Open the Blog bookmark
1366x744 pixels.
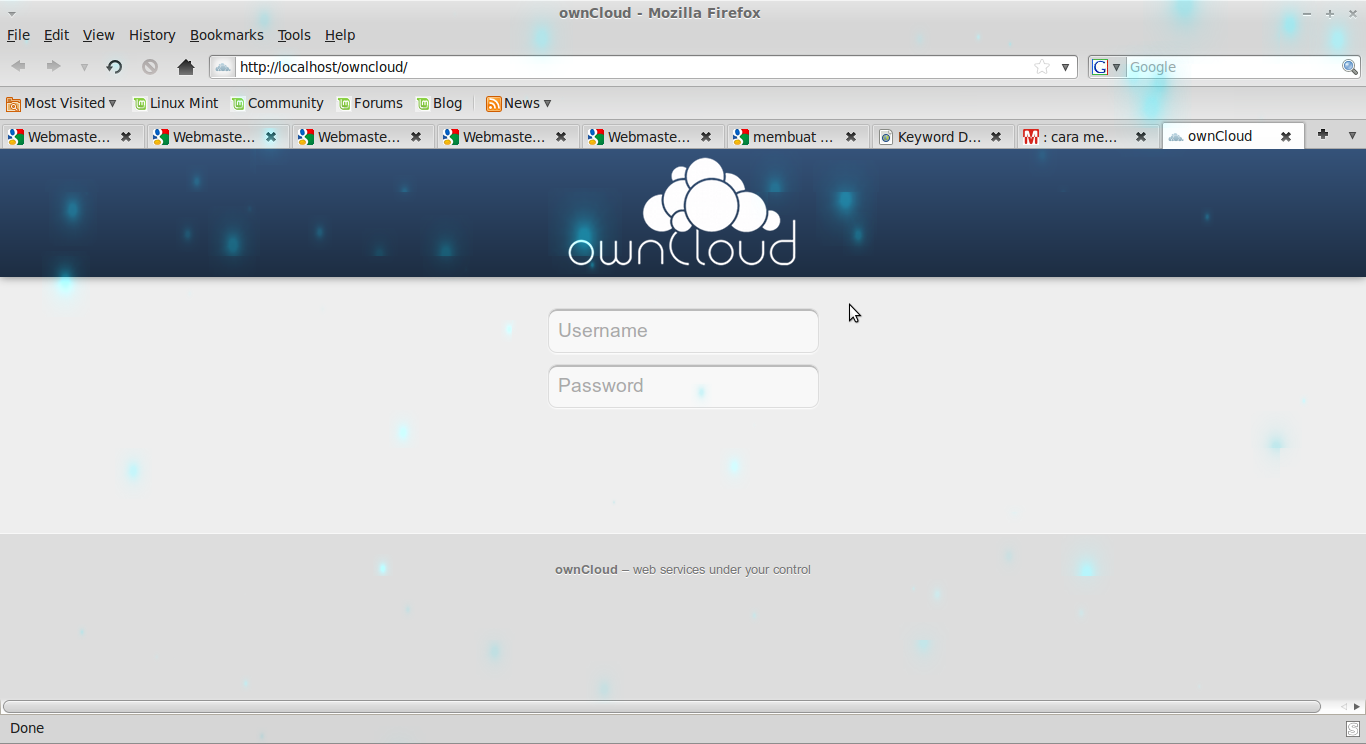[439, 103]
